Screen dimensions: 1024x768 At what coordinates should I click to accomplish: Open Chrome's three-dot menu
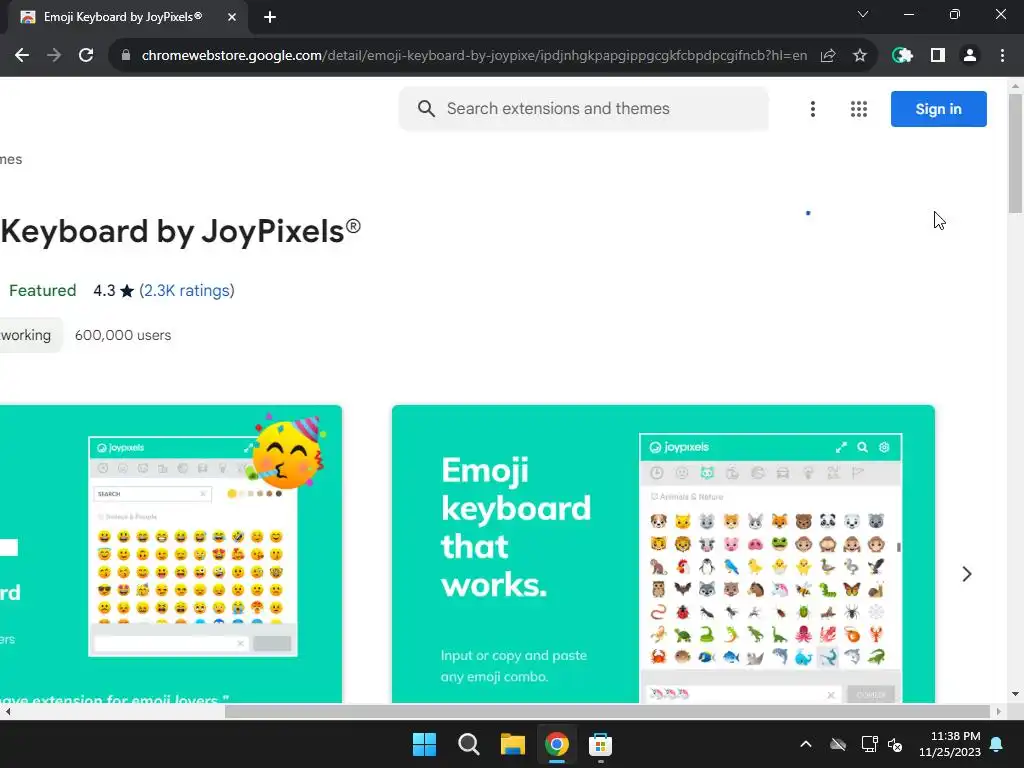point(1002,56)
